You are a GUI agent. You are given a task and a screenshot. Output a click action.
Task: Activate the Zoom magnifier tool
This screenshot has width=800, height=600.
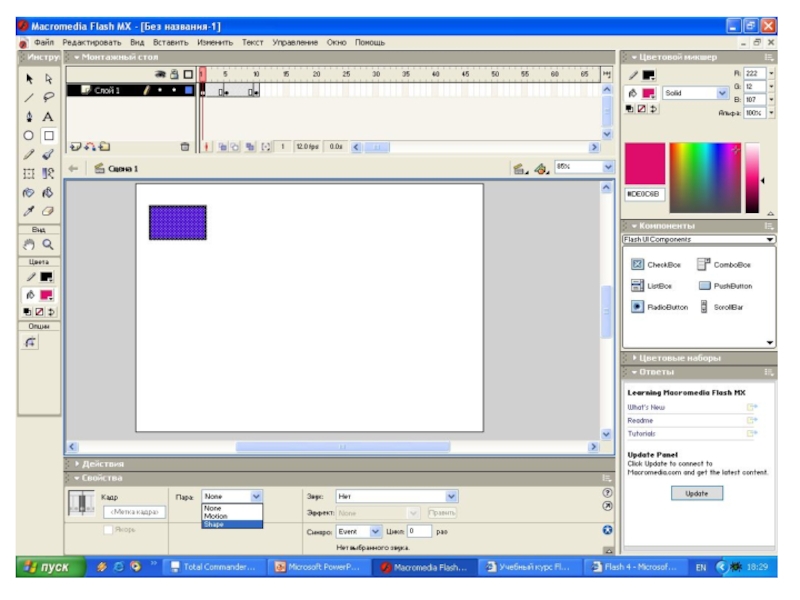click(x=48, y=243)
